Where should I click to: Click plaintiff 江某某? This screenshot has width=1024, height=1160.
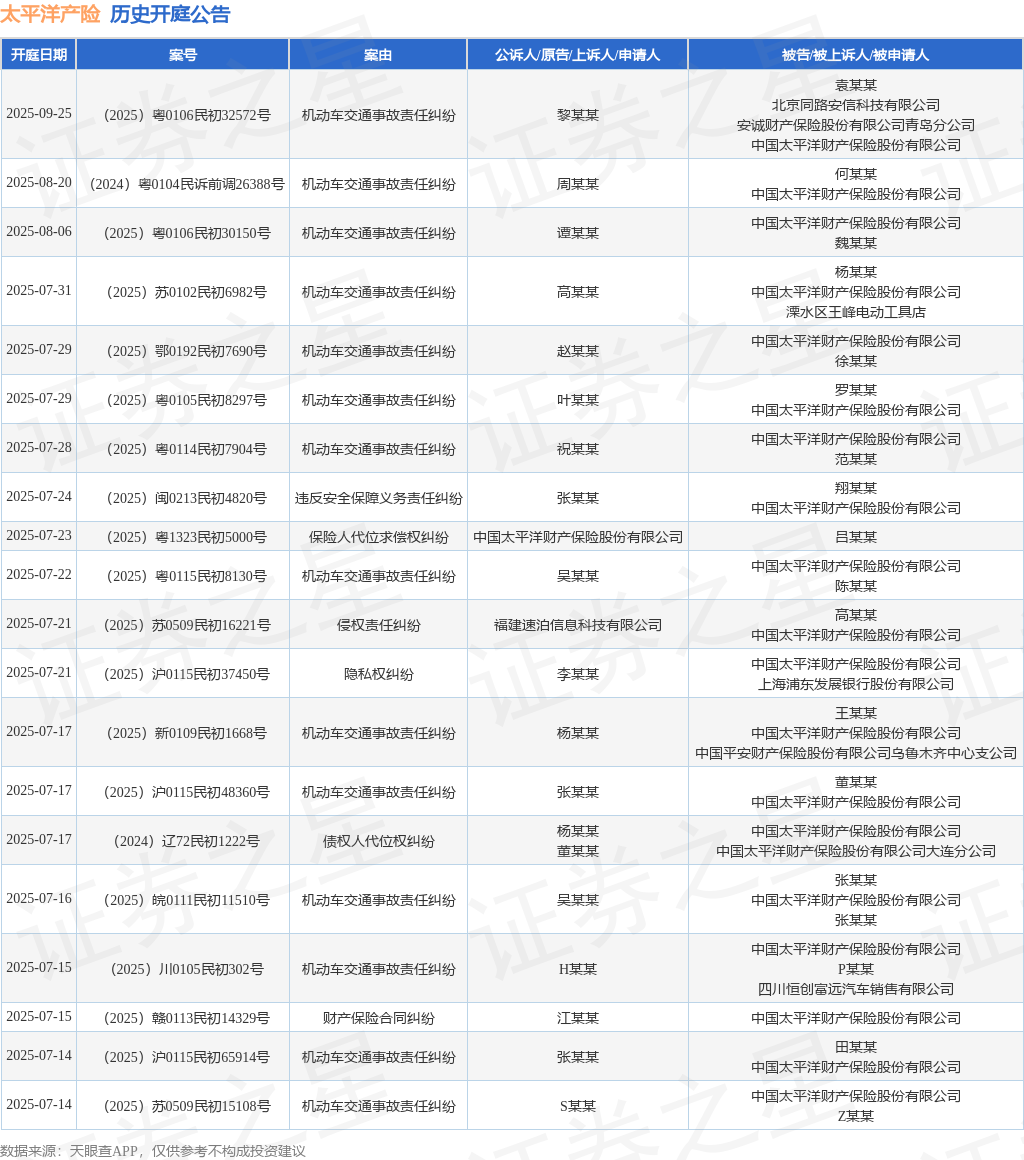coord(578,1019)
